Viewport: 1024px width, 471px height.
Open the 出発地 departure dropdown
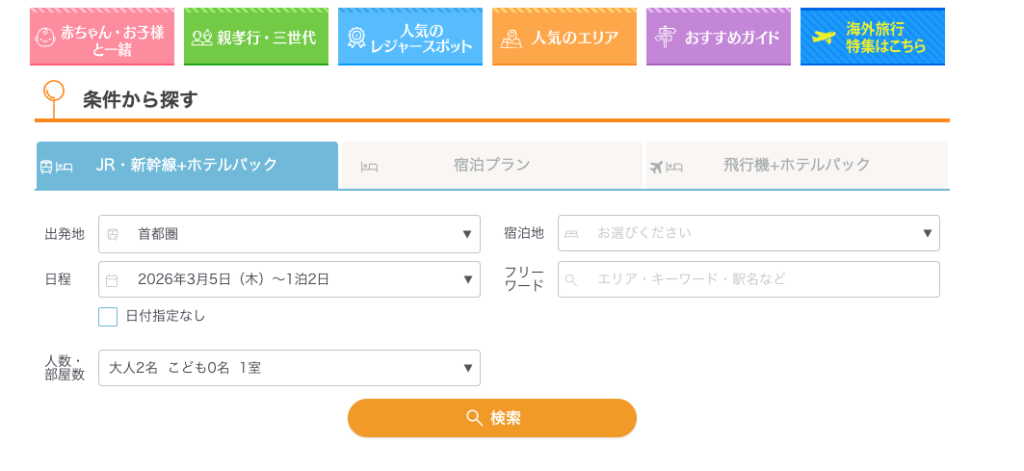[x=289, y=234]
